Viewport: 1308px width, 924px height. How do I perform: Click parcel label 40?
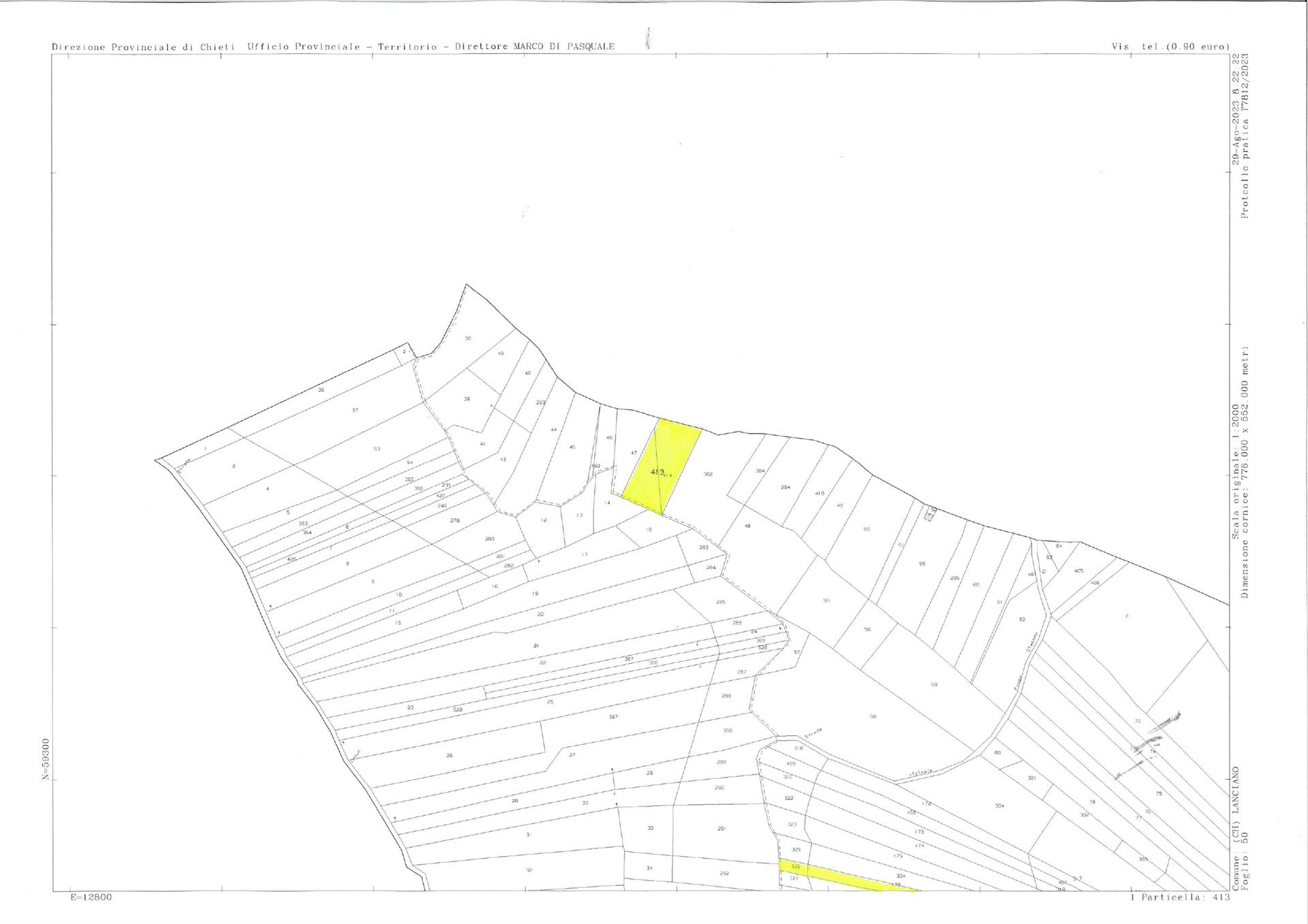(501, 353)
